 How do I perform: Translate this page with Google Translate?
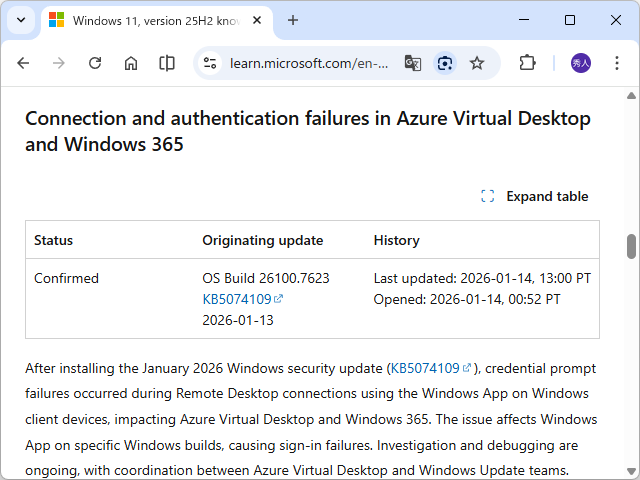pos(412,63)
